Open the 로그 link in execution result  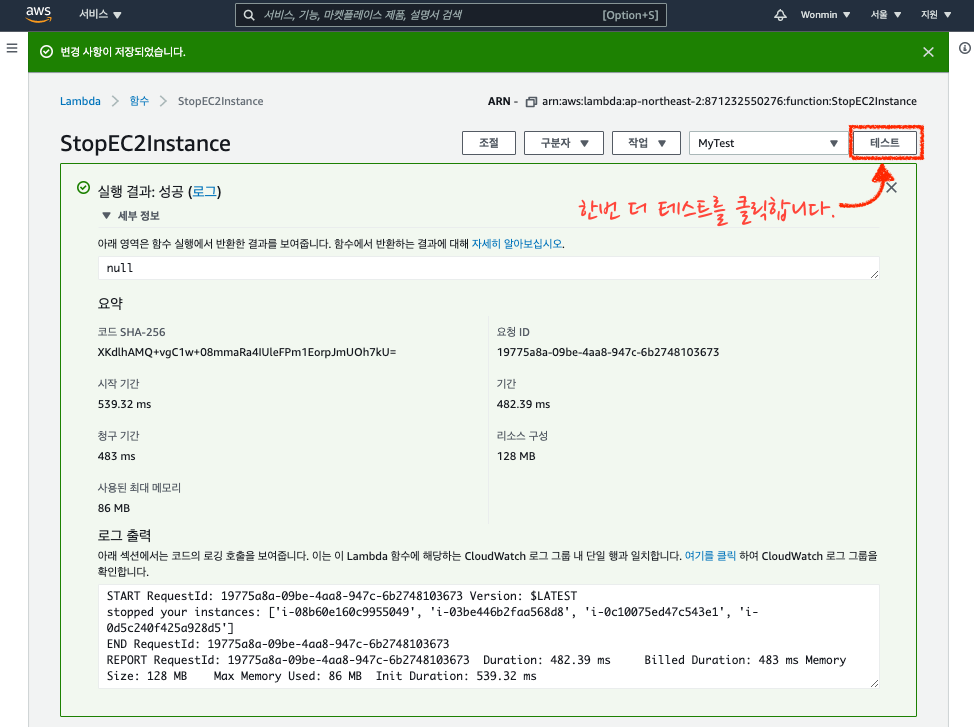tap(204, 191)
